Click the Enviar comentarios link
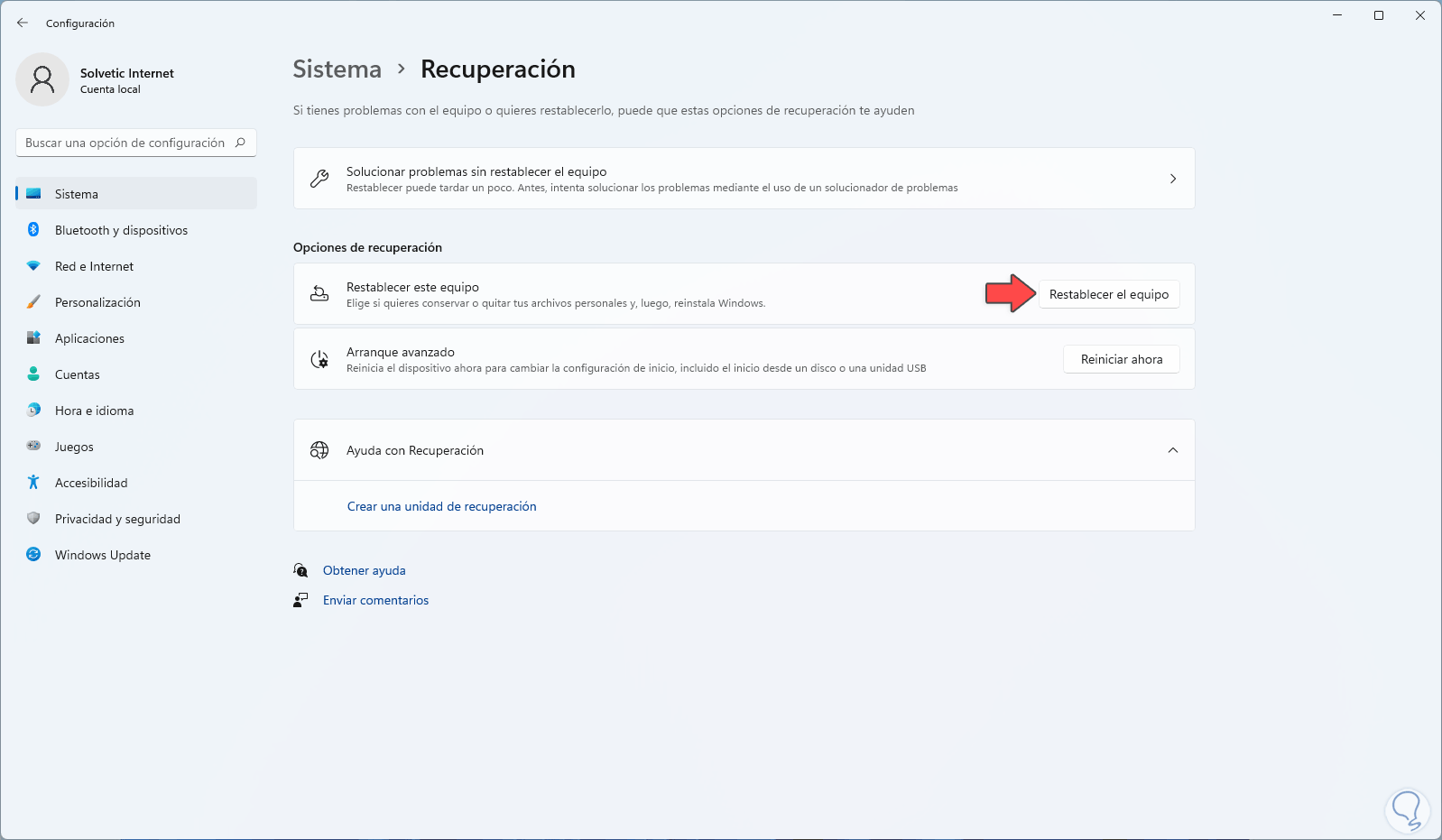This screenshot has height=840, width=1442. coord(375,600)
